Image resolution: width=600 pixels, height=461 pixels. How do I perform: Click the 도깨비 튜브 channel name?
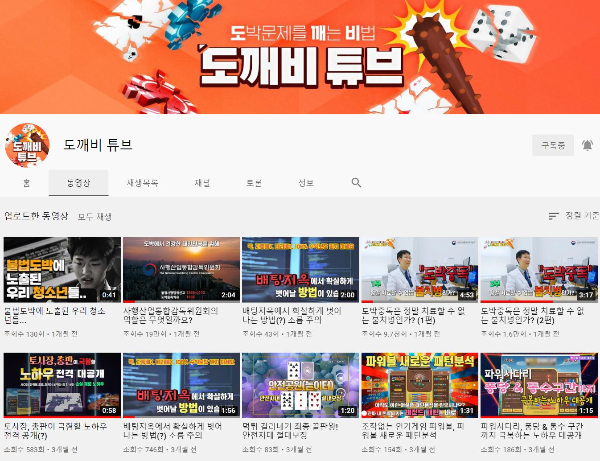tap(98, 145)
